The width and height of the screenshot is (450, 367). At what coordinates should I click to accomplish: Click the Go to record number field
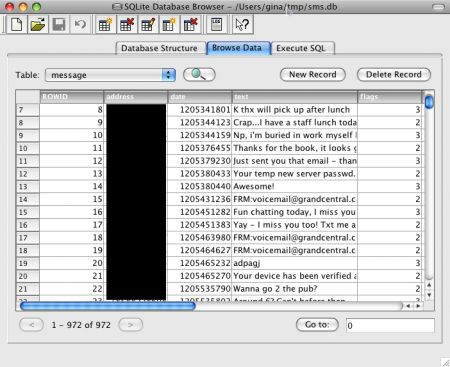(390, 325)
